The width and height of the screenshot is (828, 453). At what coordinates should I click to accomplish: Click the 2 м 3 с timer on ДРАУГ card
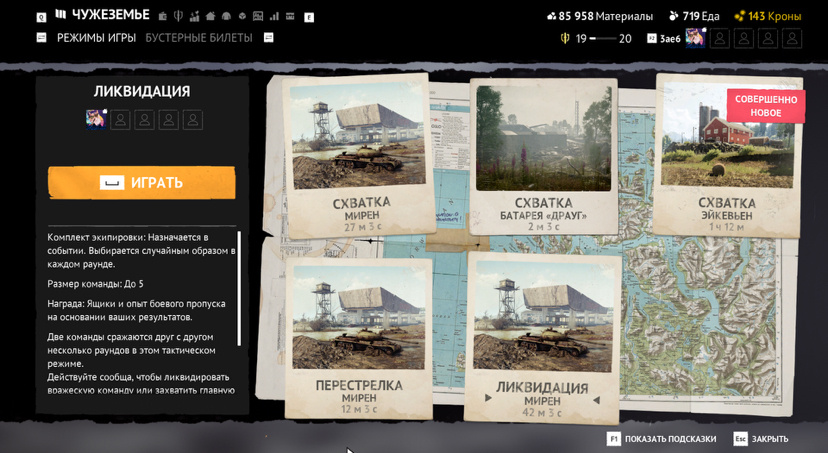pyautogui.click(x=543, y=226)
